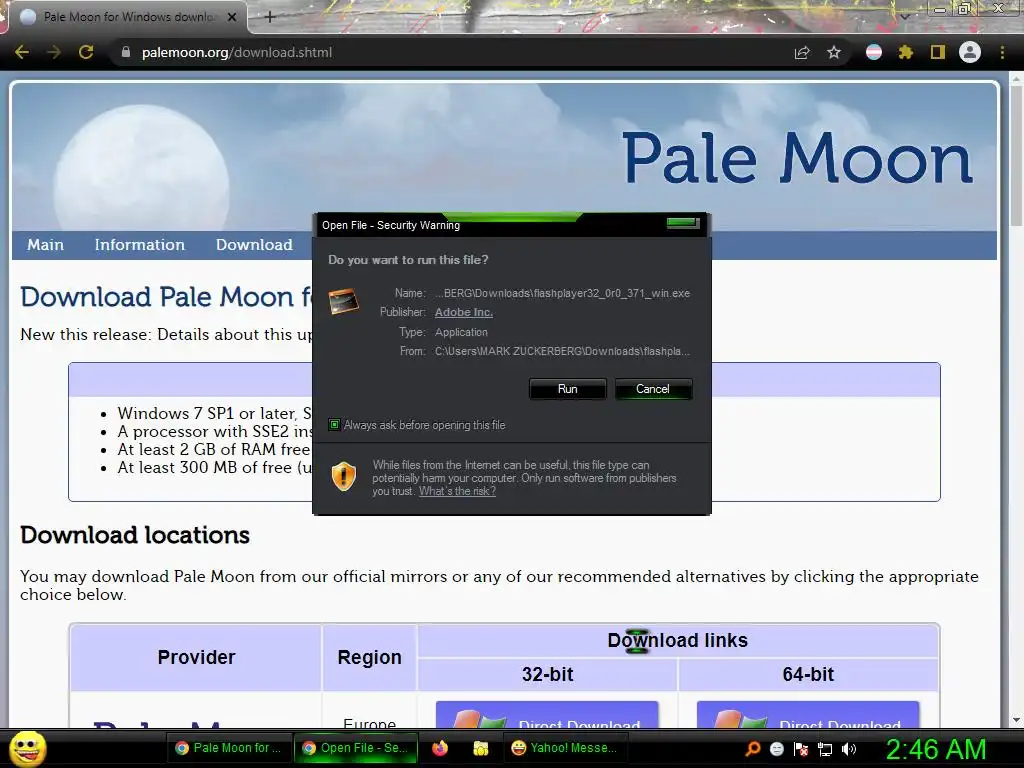
Task: Open the Download navigation item
Action: [254, 245]
